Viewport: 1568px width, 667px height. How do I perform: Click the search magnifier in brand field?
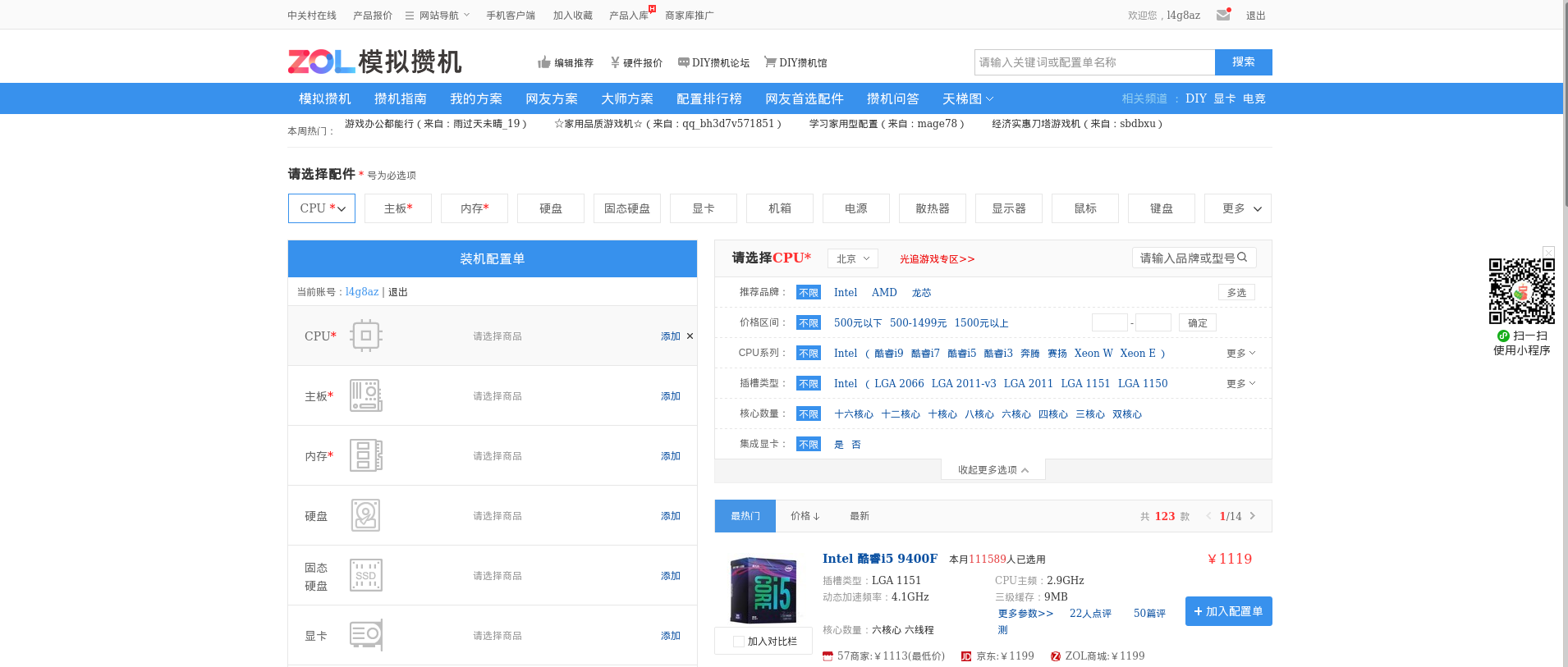click(1242, 258)
